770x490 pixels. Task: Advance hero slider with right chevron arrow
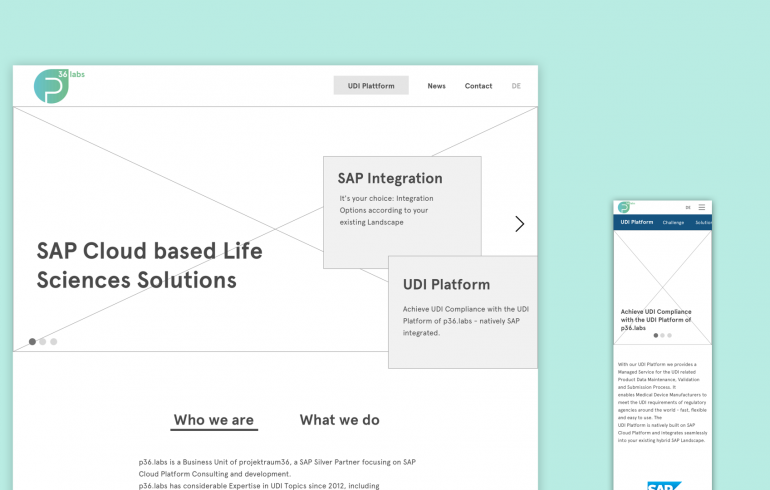pos(520,224)
